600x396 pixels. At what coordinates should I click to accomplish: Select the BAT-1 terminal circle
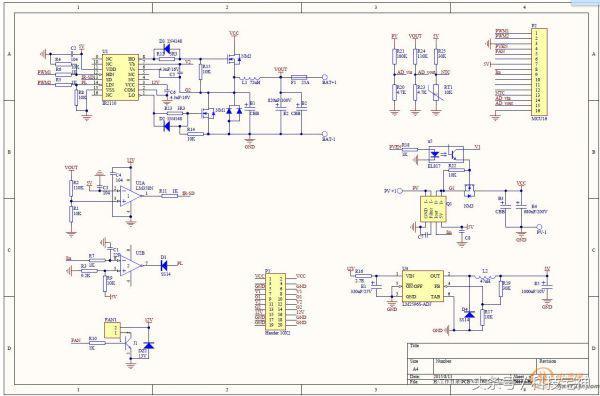tap(325, 134)
